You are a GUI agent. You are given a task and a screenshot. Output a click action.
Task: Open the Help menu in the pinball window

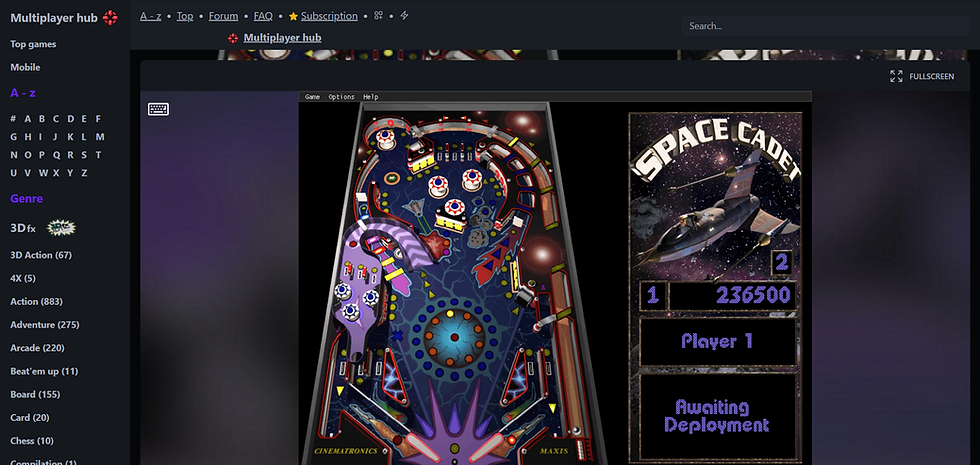point(371,97)
